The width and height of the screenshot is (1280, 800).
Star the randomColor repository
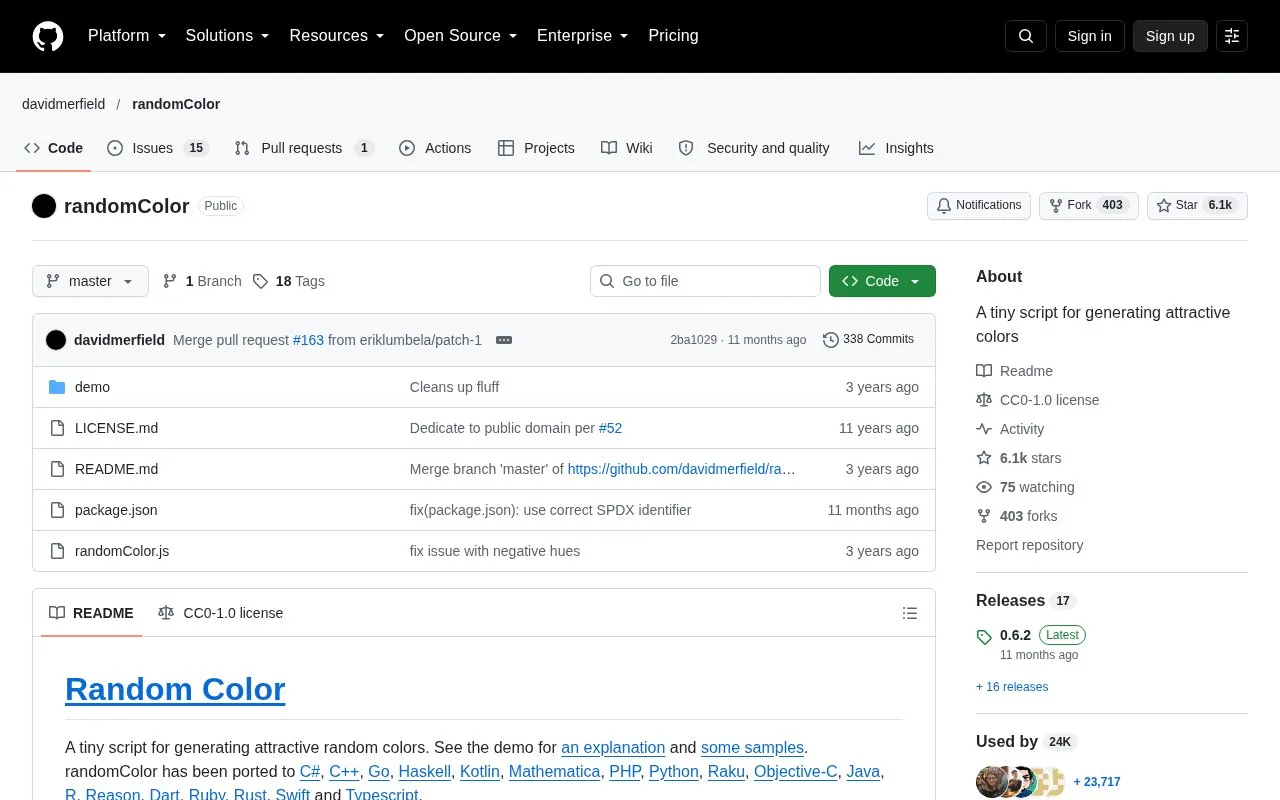point(1197,205)
